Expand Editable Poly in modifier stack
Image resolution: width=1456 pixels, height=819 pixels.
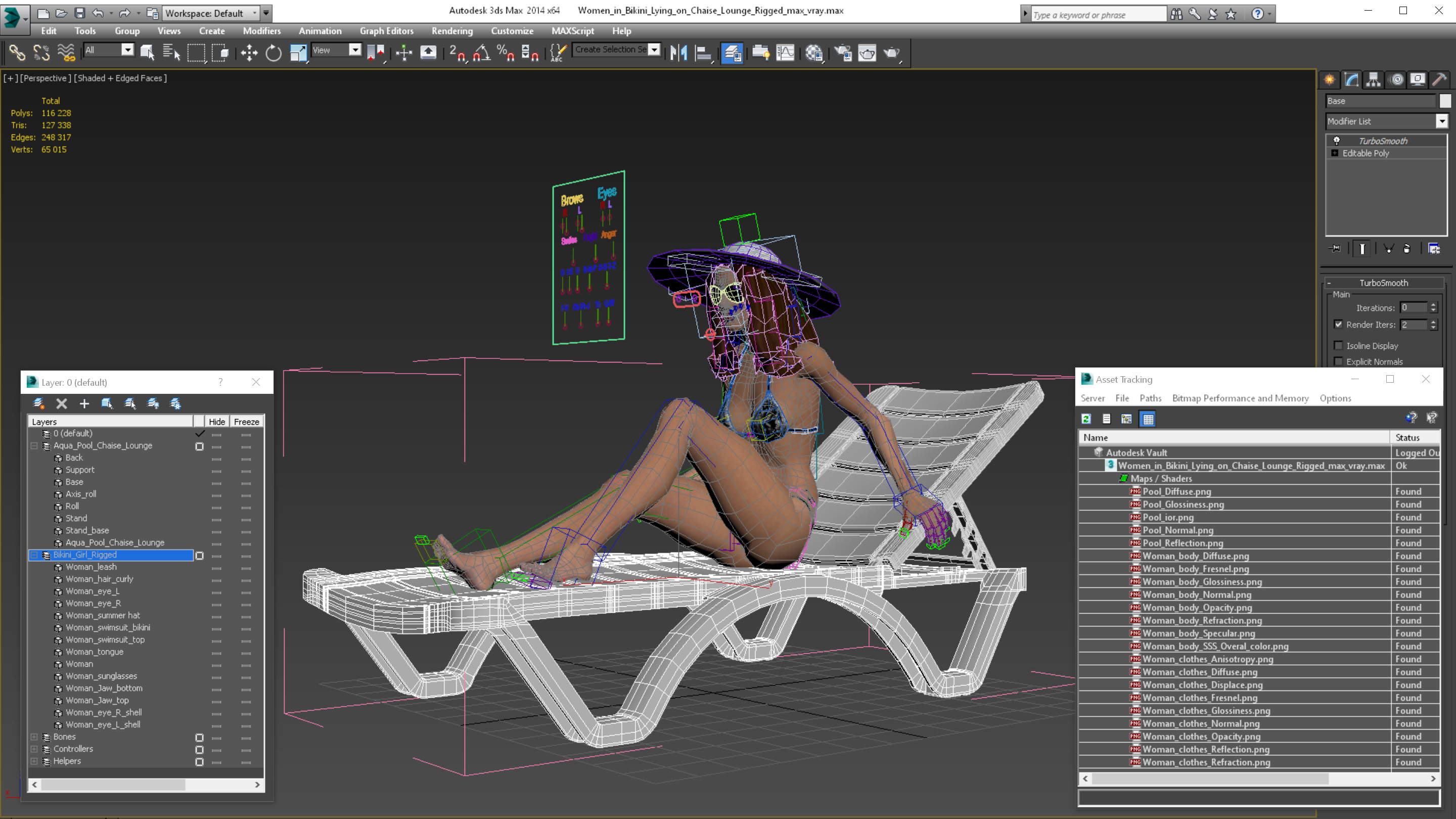(x=1335, y=153)
